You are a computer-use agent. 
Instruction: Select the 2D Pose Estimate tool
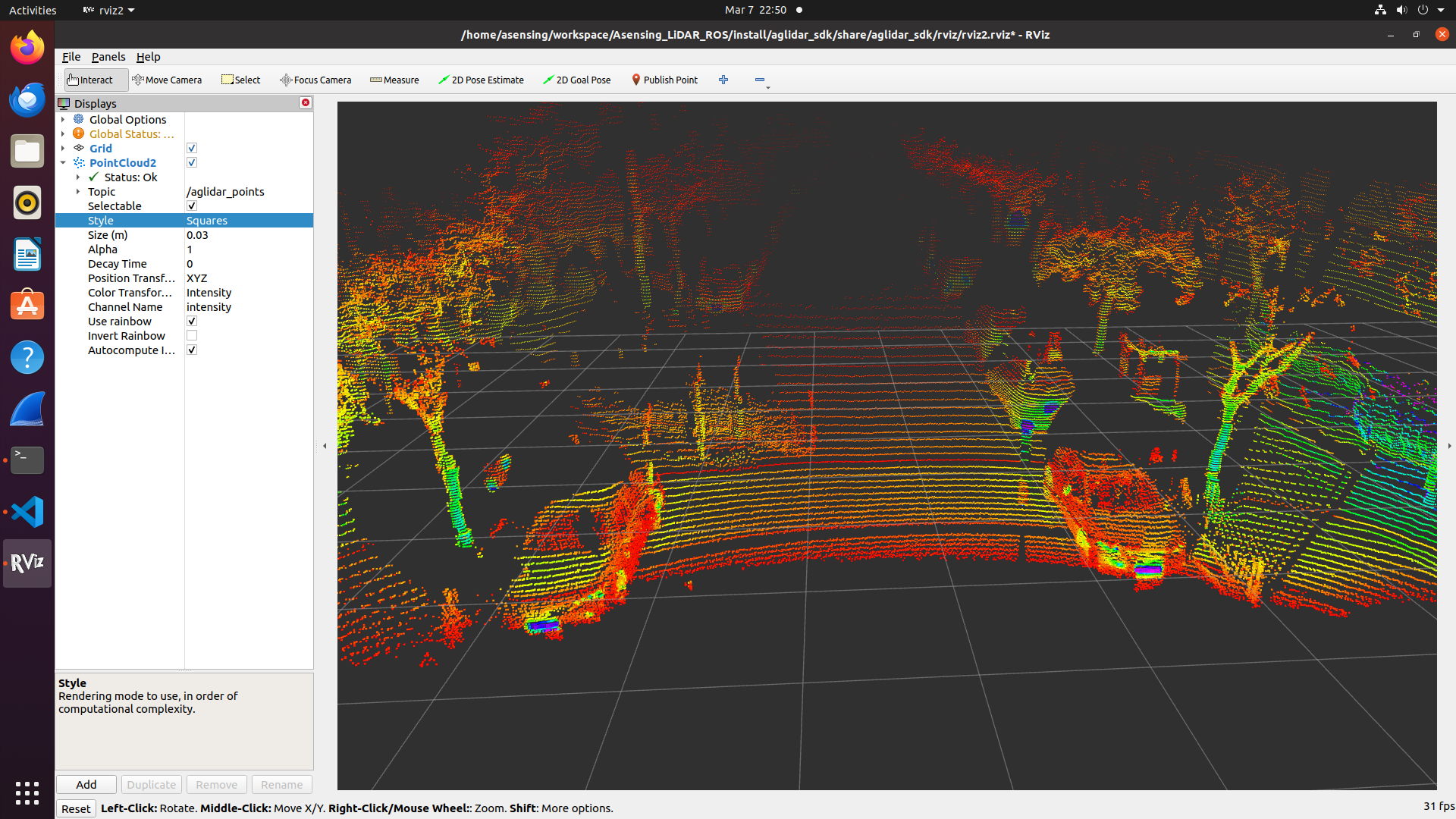(x=481, y=80)
